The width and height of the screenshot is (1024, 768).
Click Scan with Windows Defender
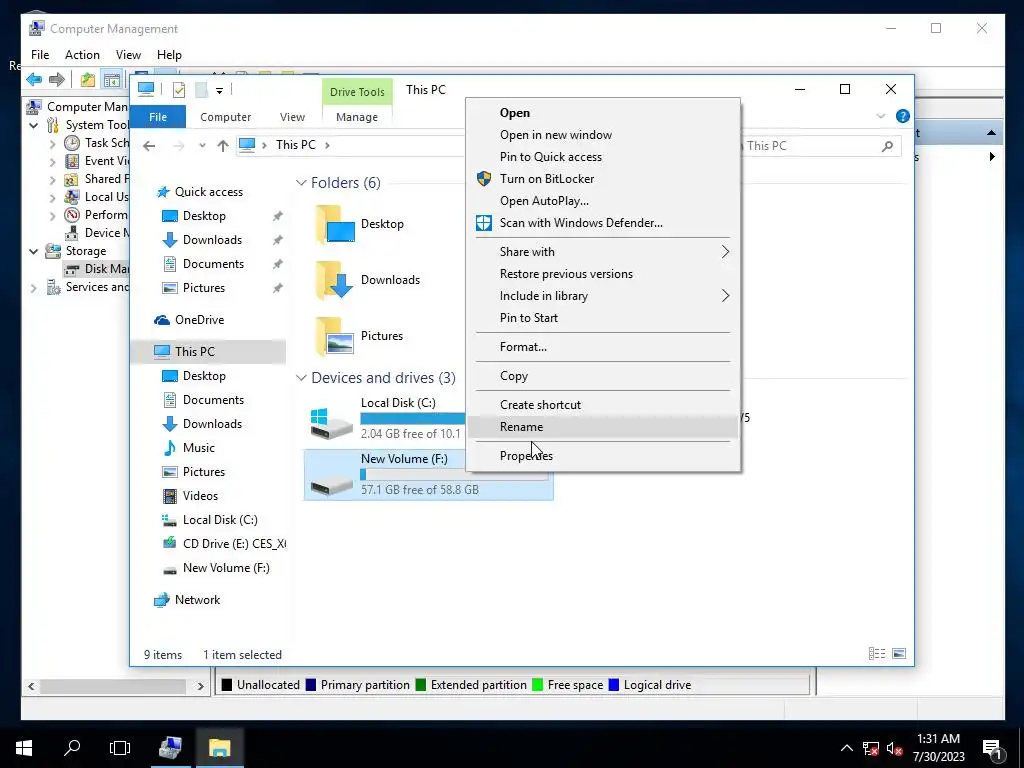click(602, 223)
